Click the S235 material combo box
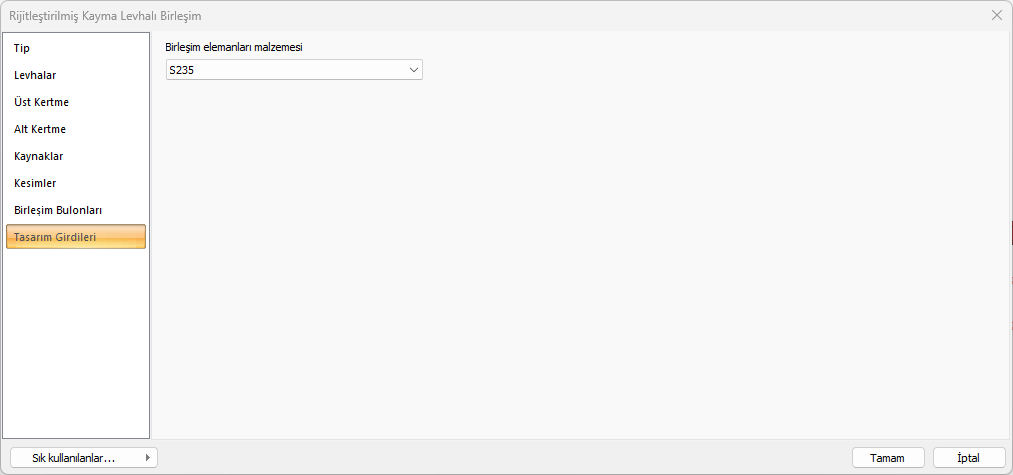Screen dimensions: 1013x475 point(285,70)
